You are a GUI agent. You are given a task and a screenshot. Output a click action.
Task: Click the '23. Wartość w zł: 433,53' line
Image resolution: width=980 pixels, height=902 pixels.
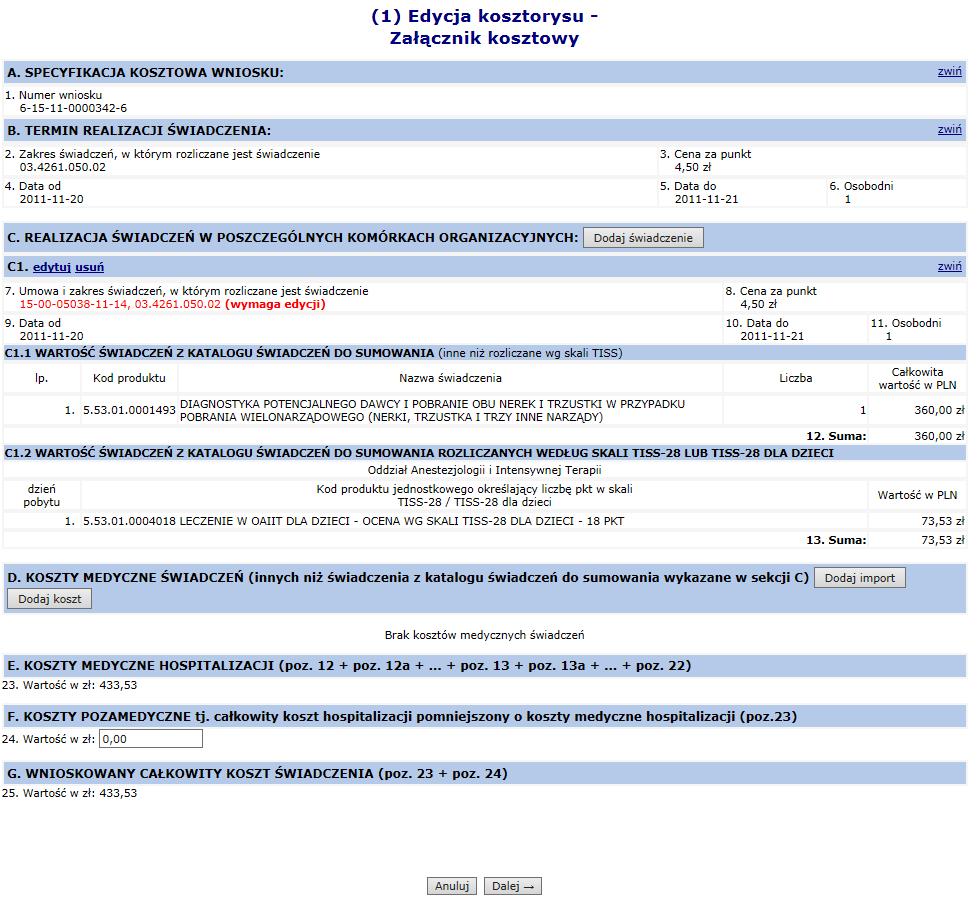[x=69, y=685]
